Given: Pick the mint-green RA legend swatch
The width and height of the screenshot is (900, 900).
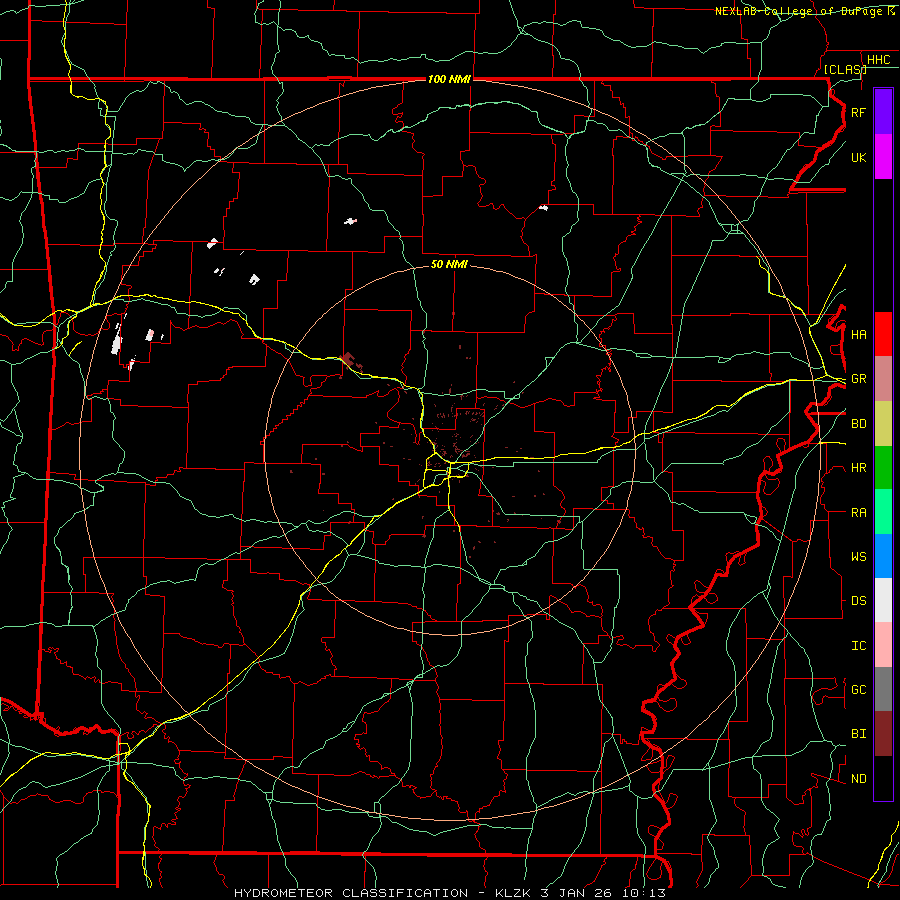Looking at the screenshot, I should pyautogui.click(x=883, y=512).
